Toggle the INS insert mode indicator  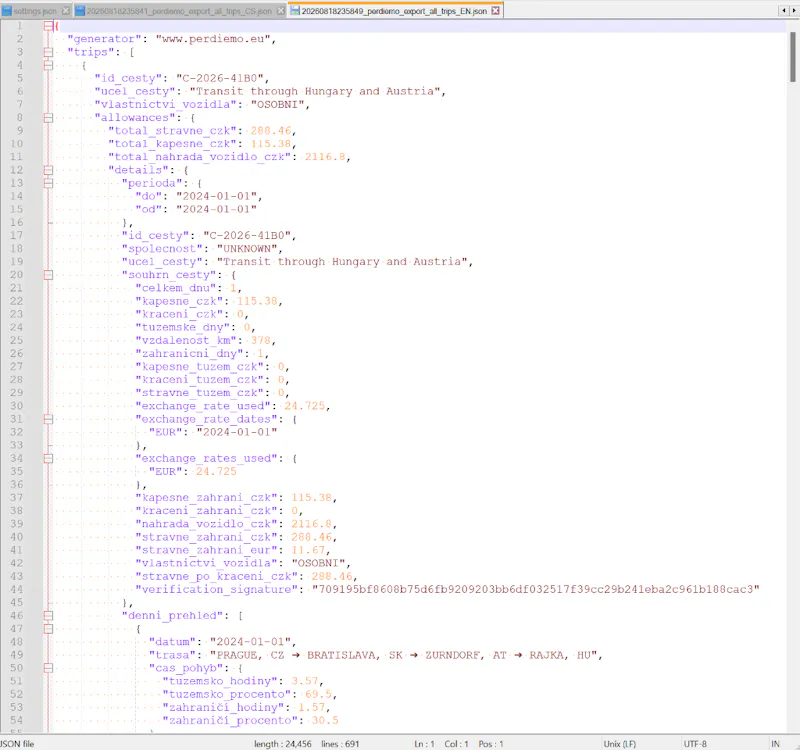tap(776, 744)
